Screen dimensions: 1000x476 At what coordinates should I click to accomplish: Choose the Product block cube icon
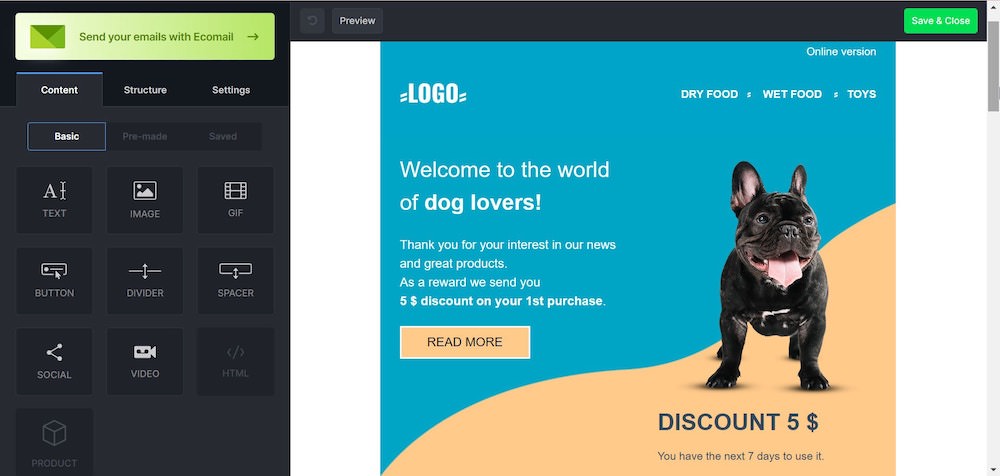click(54, 433)
